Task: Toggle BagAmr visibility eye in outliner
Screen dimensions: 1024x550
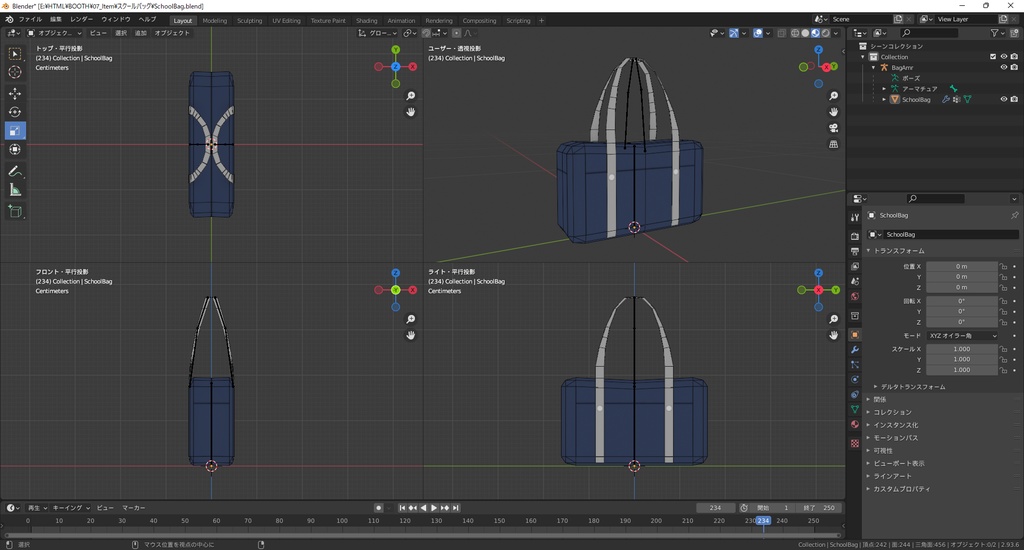Action: point(1003,68)
